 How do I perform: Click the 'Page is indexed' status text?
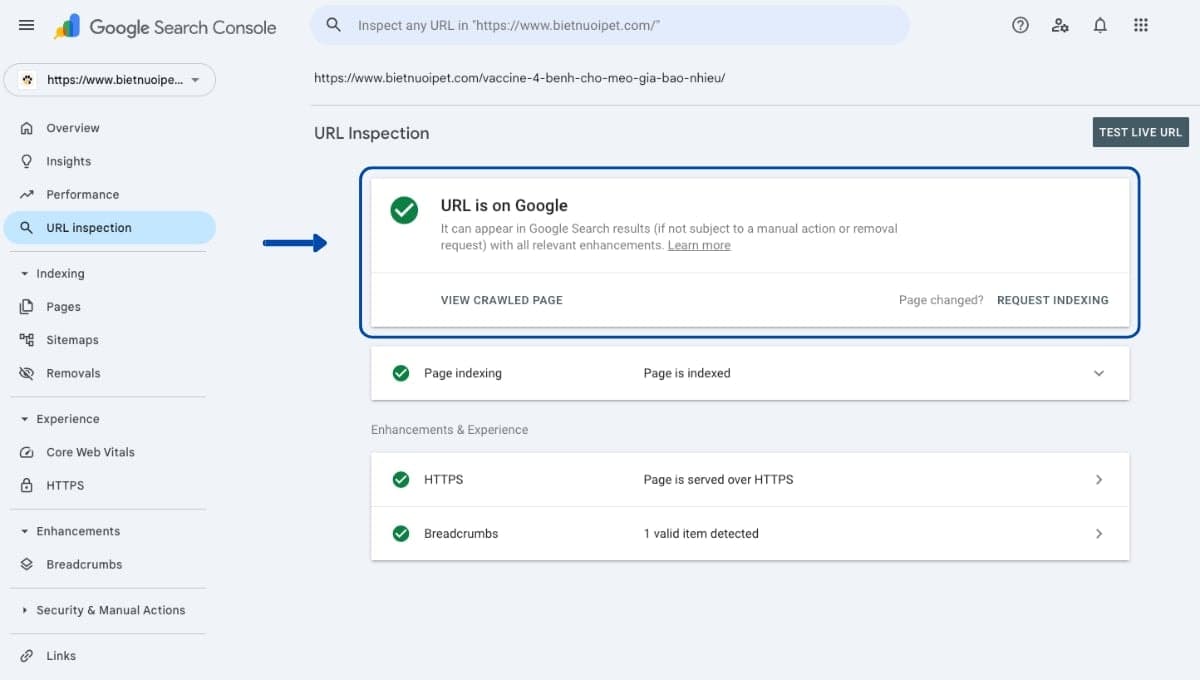point(687,373)
